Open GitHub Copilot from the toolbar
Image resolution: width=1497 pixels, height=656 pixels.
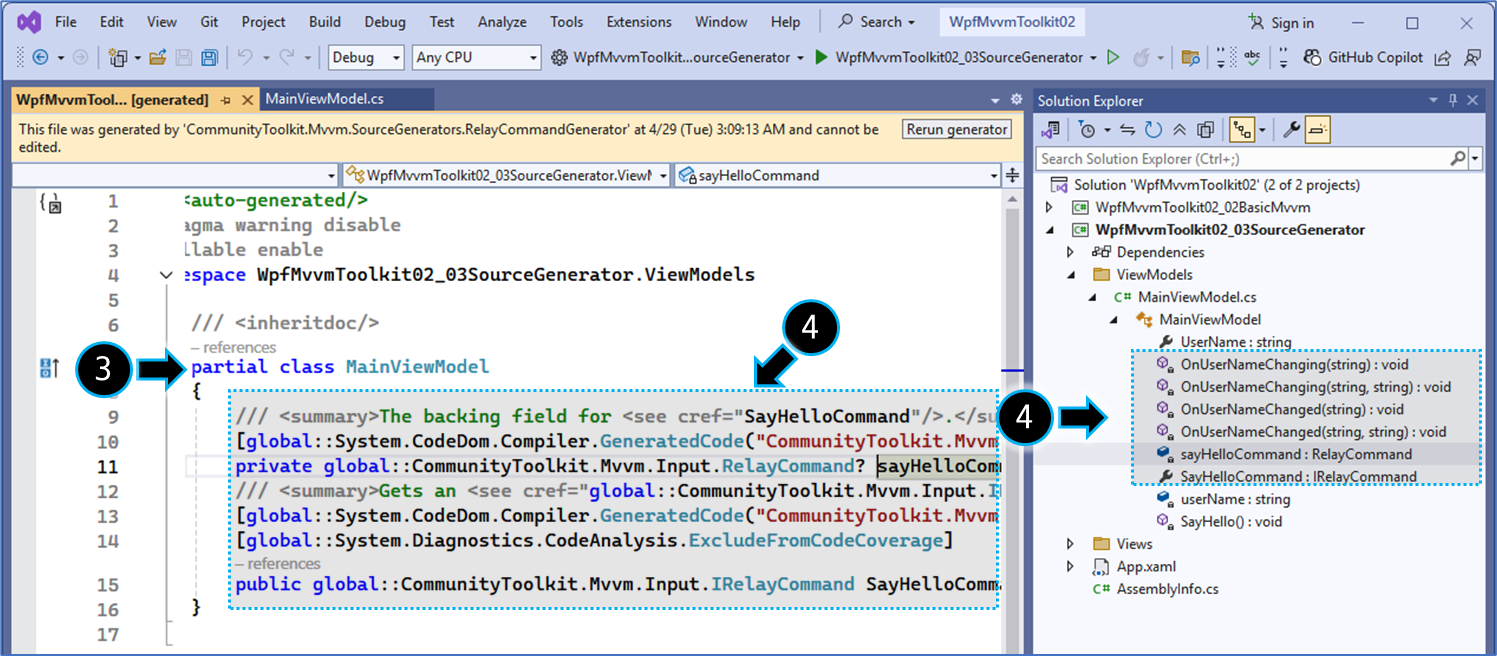[1364, 58]
